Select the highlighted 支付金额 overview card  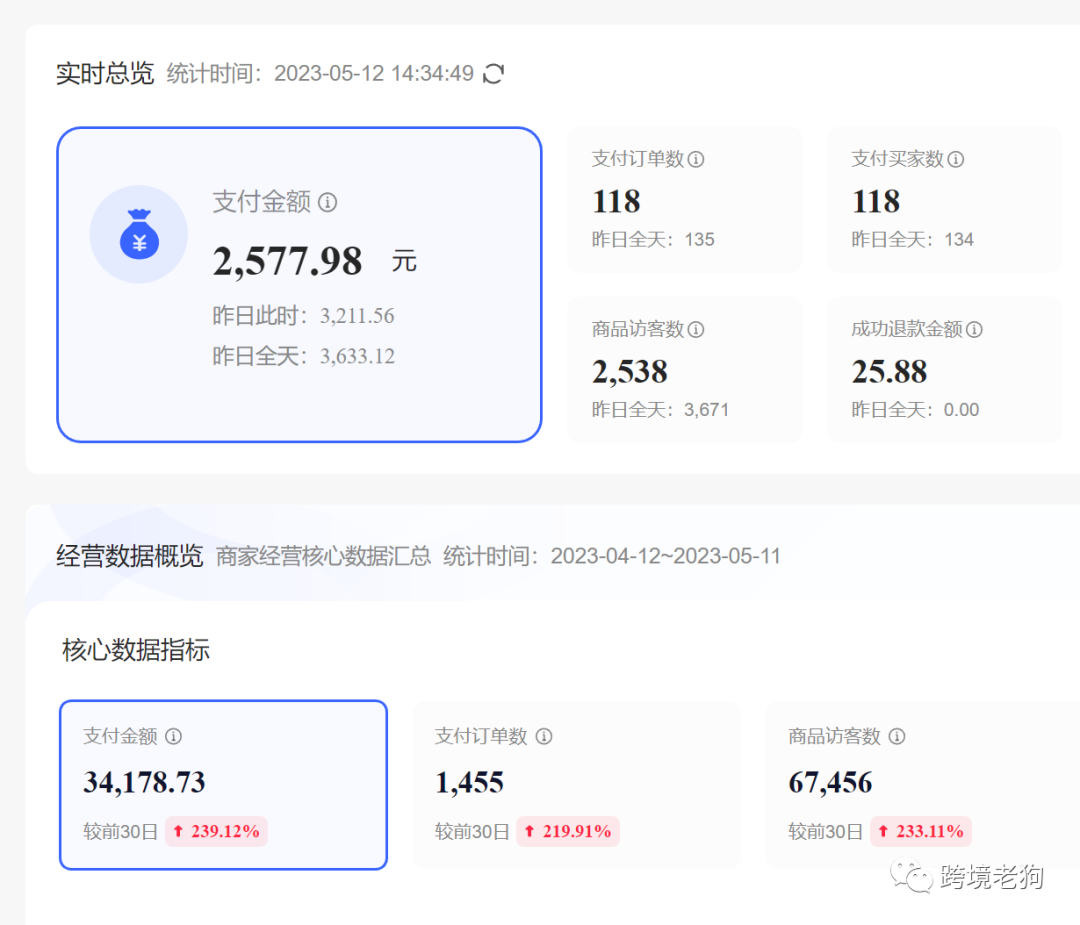tap(298, 284)
